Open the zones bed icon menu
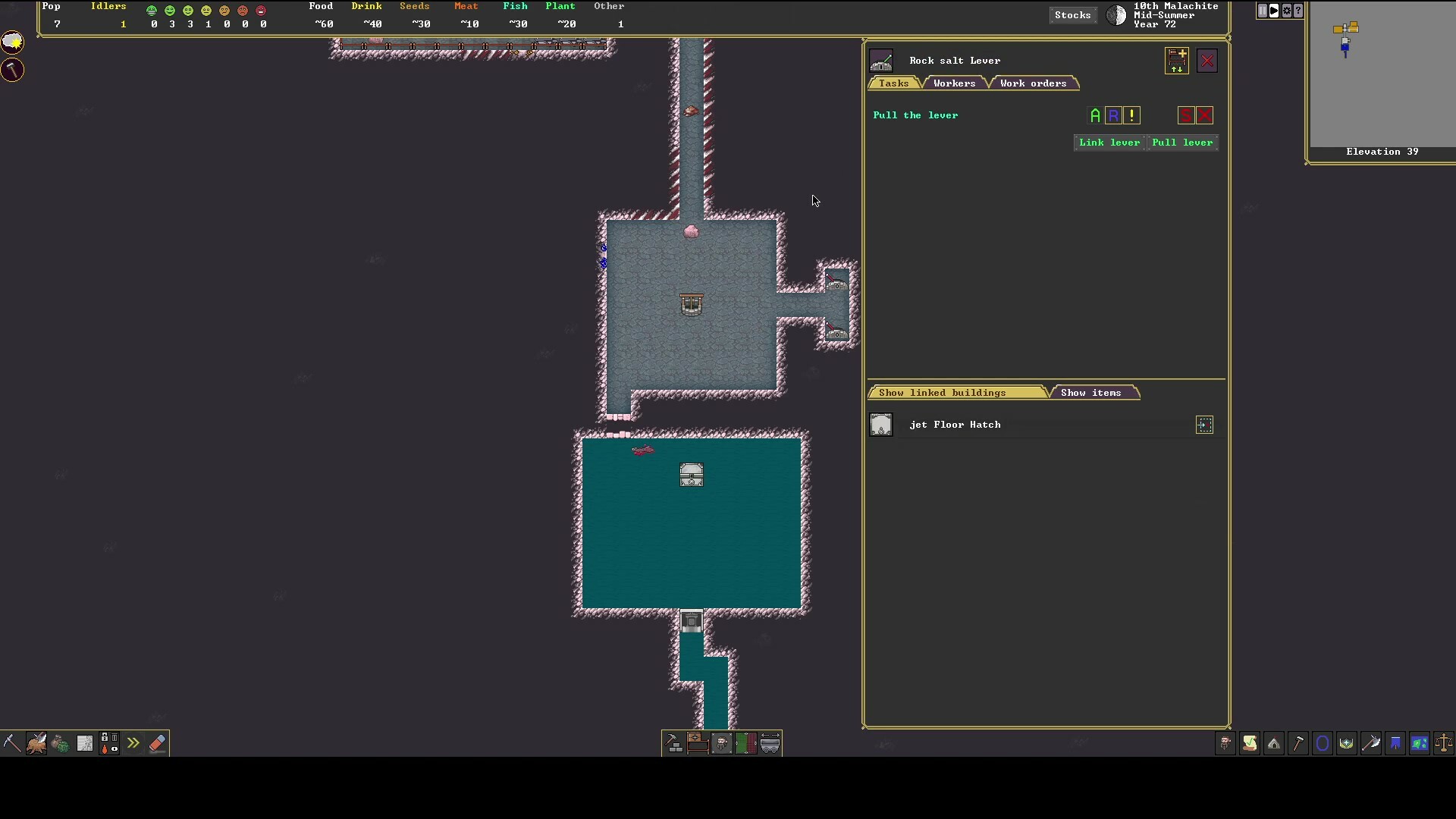This screenshot has height=819, width=1456. pyautogui.click(x=698, y=743)
